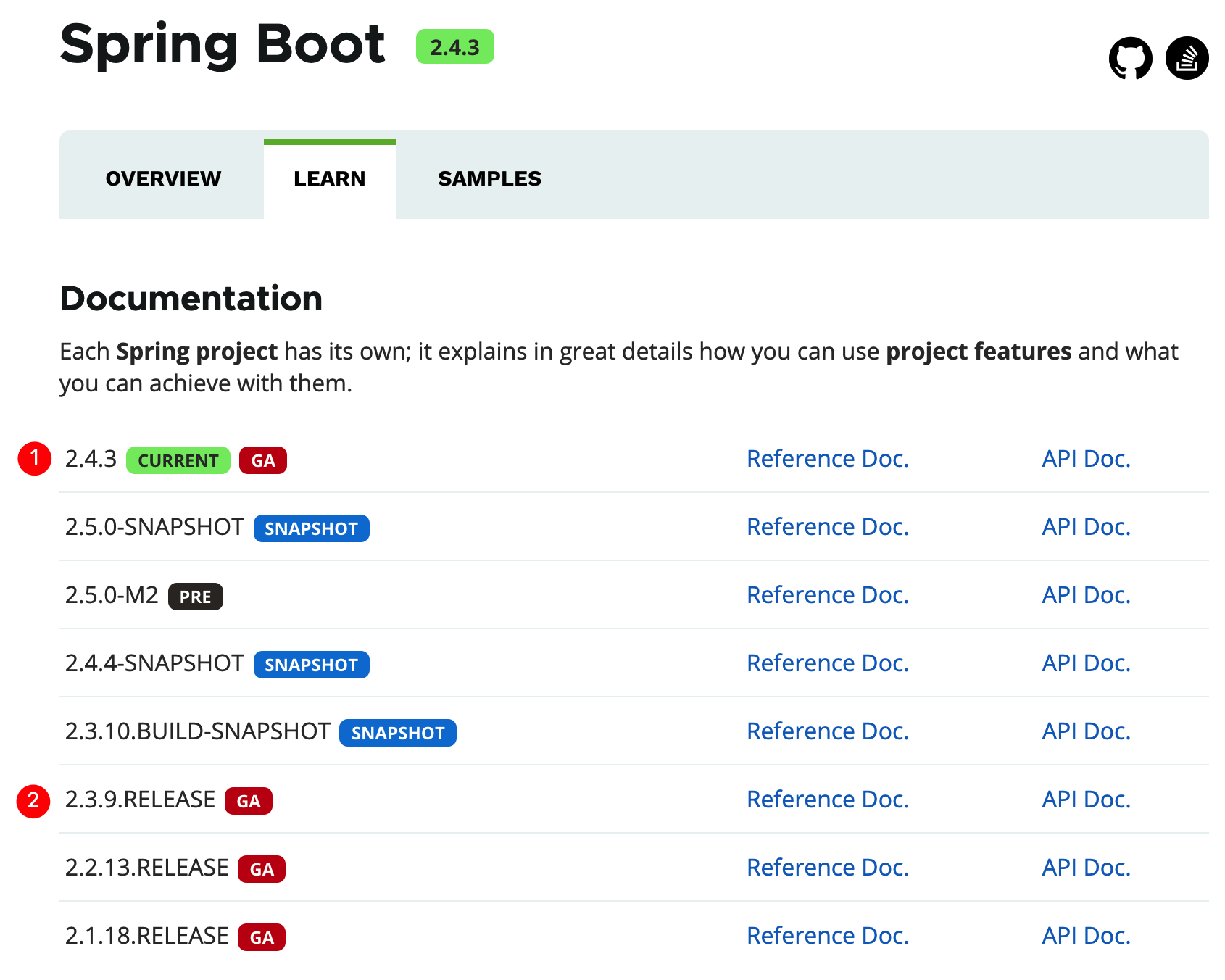Open the GitHub repository icon
The width and height of the screenshot is (1225, 980).
[1130, 58]
